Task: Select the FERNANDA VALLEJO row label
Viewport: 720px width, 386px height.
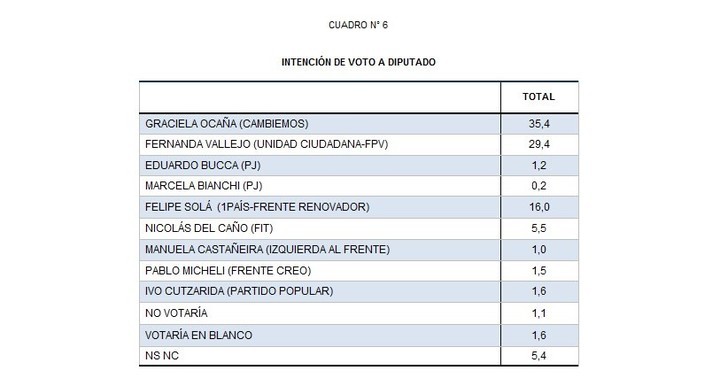Action: [x=266, y=144]
